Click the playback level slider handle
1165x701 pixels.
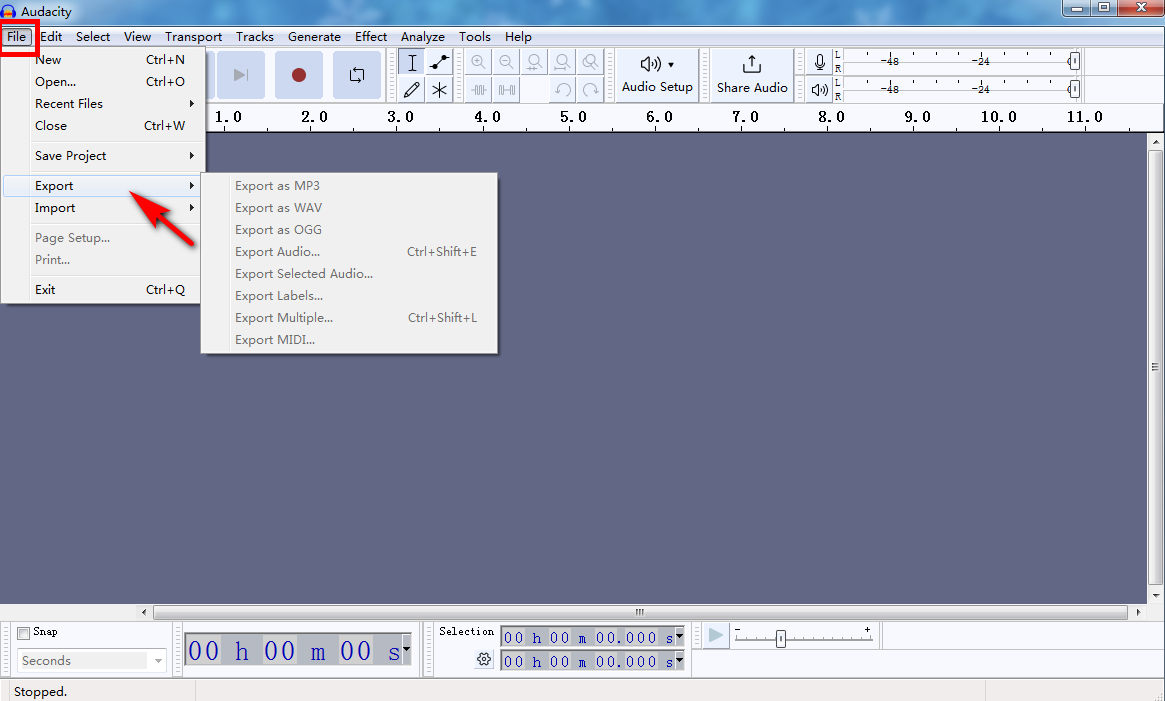[x=1074, y=90]
